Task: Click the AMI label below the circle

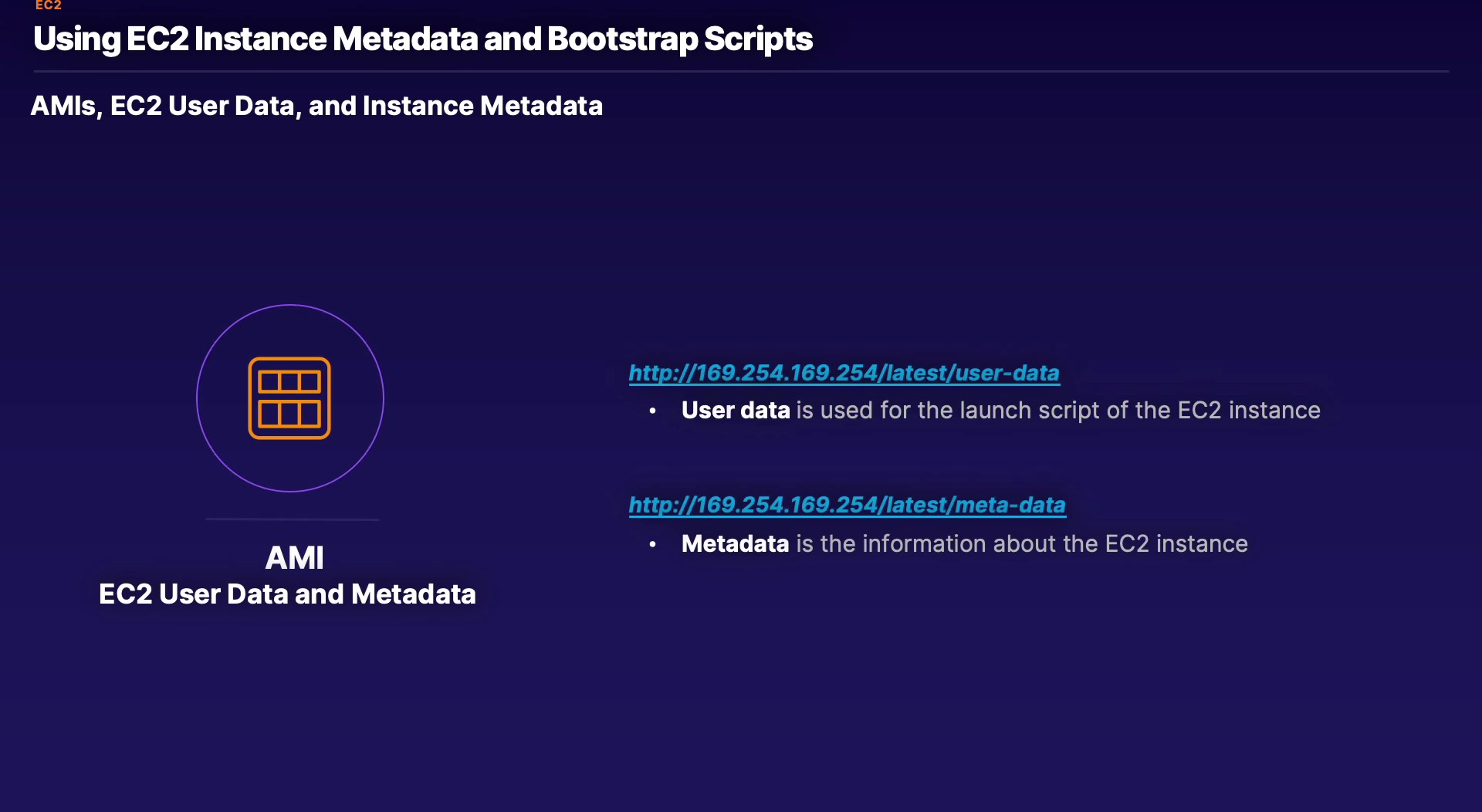Action: click(x=294, y=557)
